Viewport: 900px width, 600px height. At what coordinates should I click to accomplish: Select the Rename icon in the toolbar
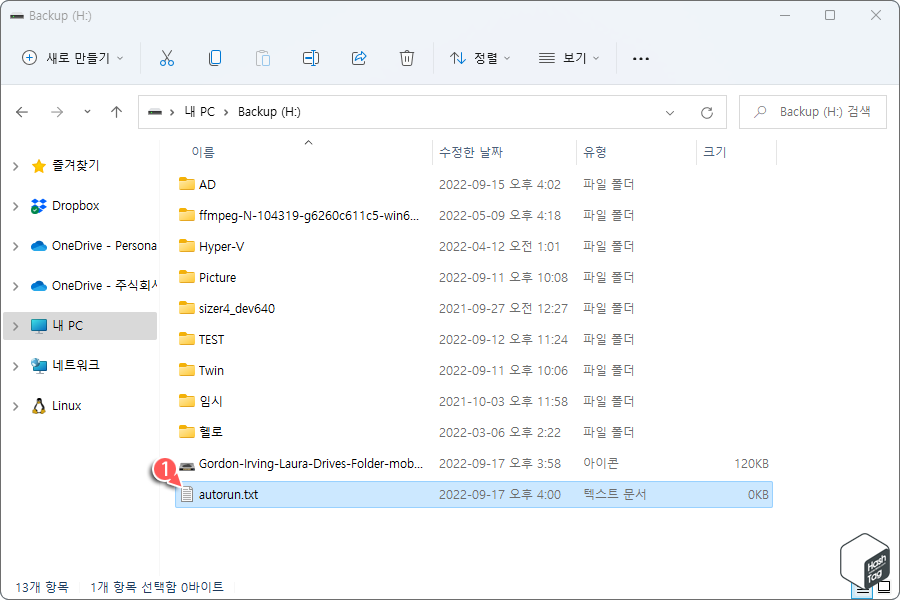click(x=311, y=58)
